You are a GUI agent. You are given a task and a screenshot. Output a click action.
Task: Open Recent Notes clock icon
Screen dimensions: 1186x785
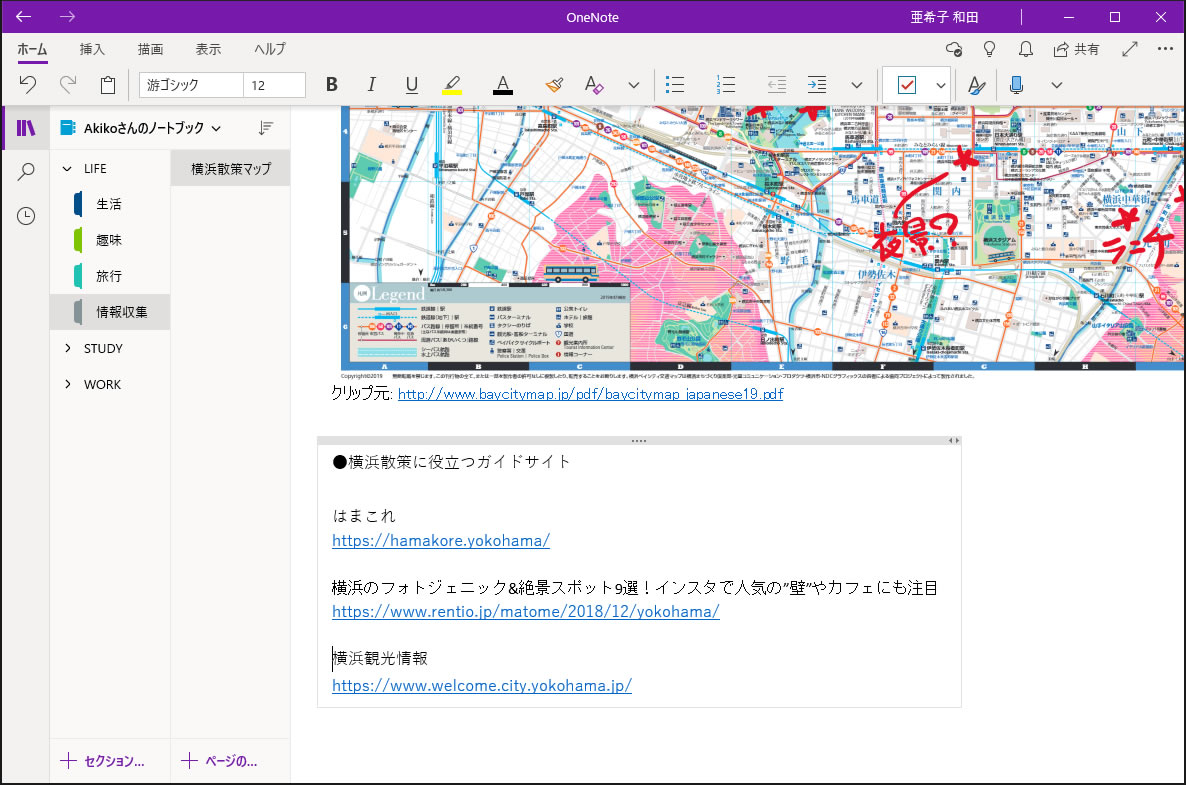tap(26, 216)
